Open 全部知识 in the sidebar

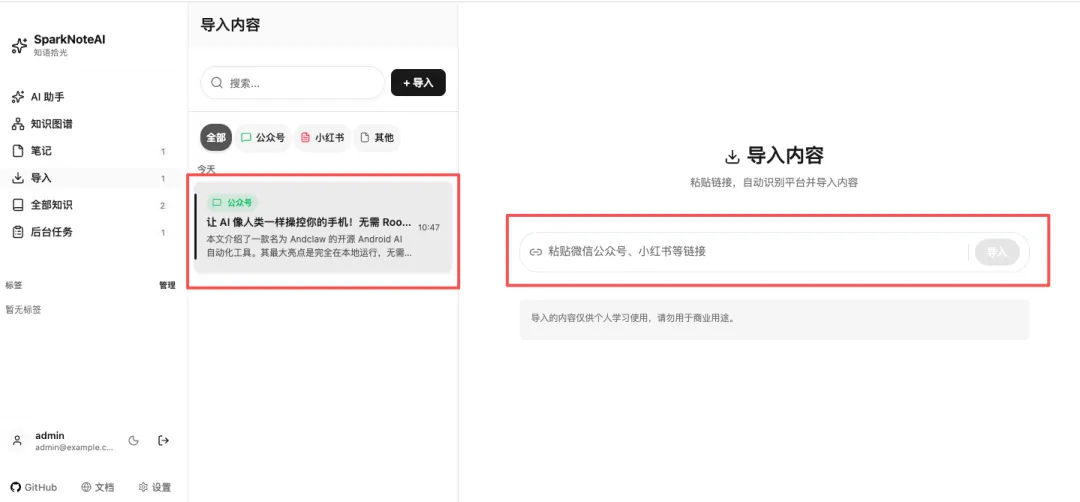90,205
